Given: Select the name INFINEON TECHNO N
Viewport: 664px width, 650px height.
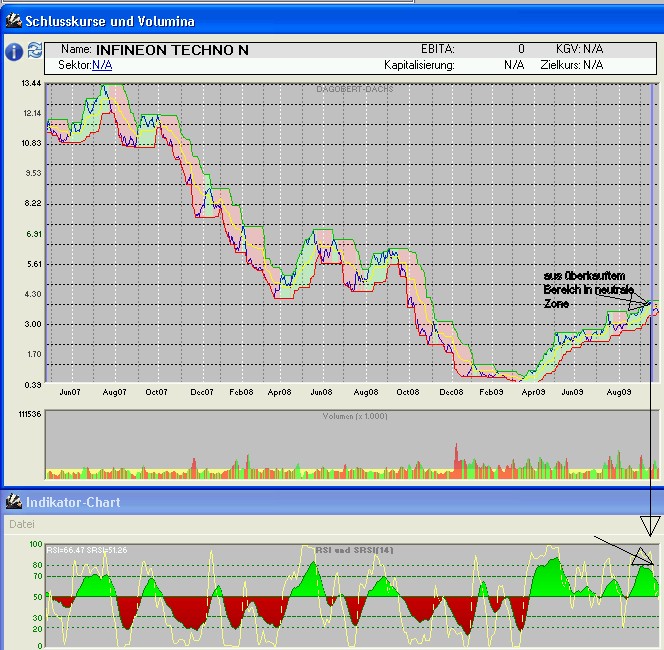Looking at the screenshot, I should pos(172,50).
